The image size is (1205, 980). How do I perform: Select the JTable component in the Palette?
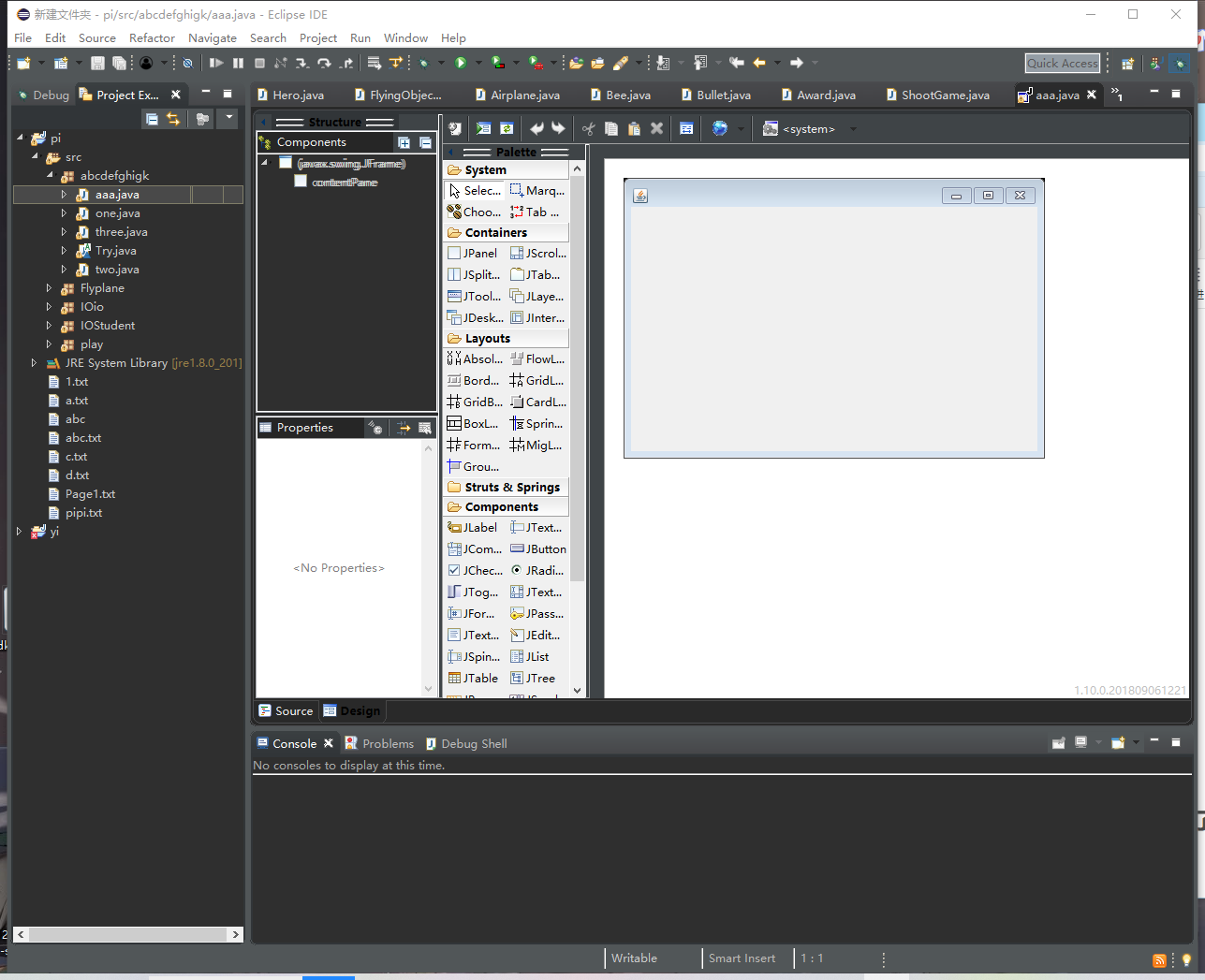(x=473, y=678)
